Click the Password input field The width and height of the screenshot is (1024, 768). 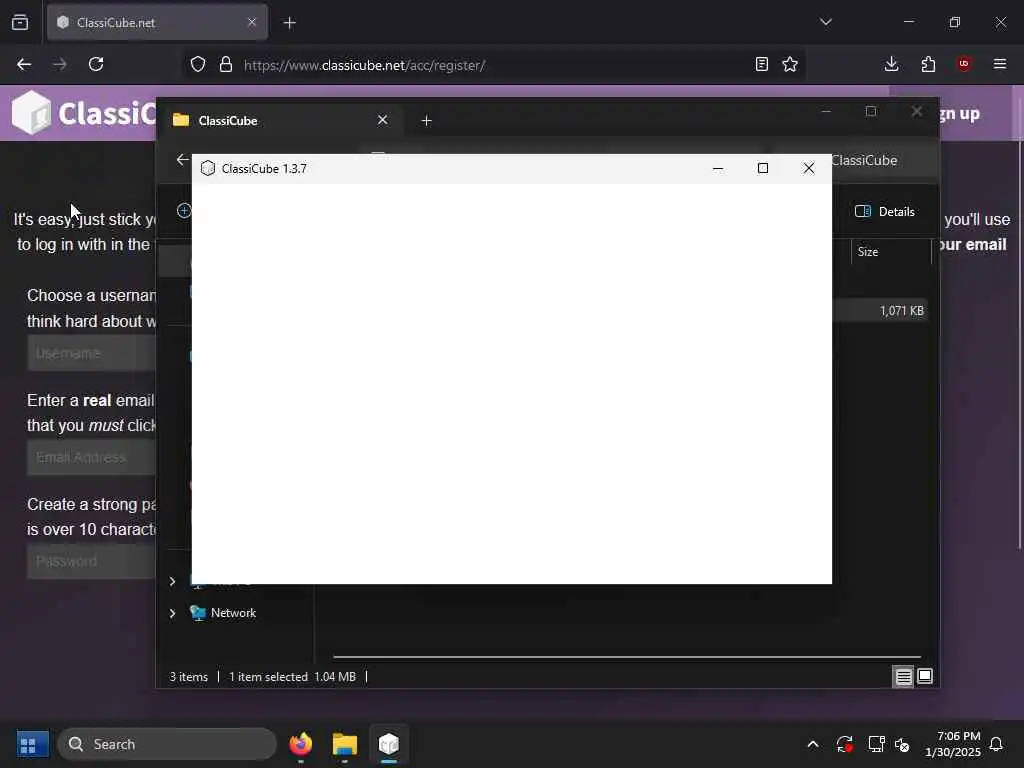coord(91,561)
